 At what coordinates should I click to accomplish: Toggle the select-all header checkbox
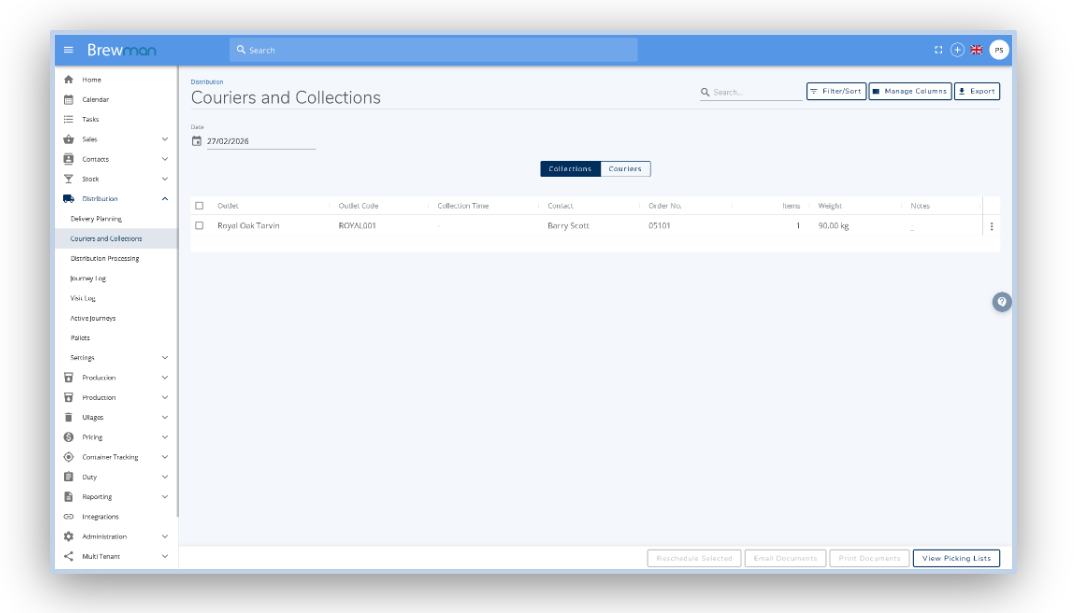pos(199,206)
